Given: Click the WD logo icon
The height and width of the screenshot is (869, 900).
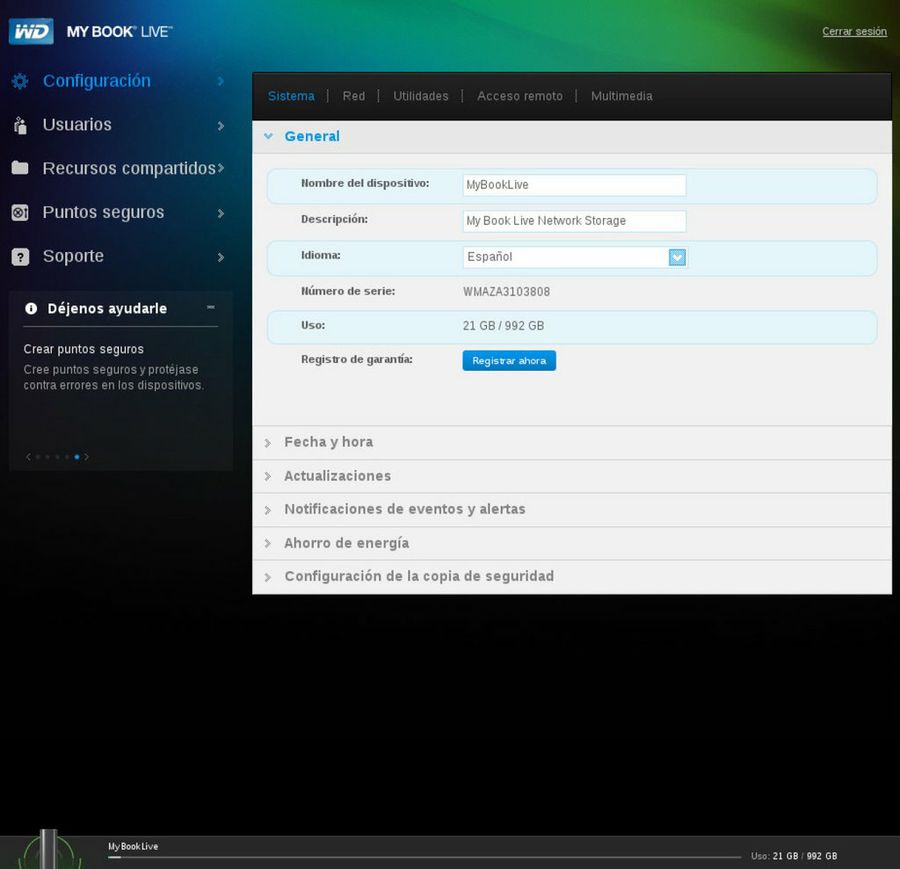Looking at the screenshot, I should pos(30,32).
